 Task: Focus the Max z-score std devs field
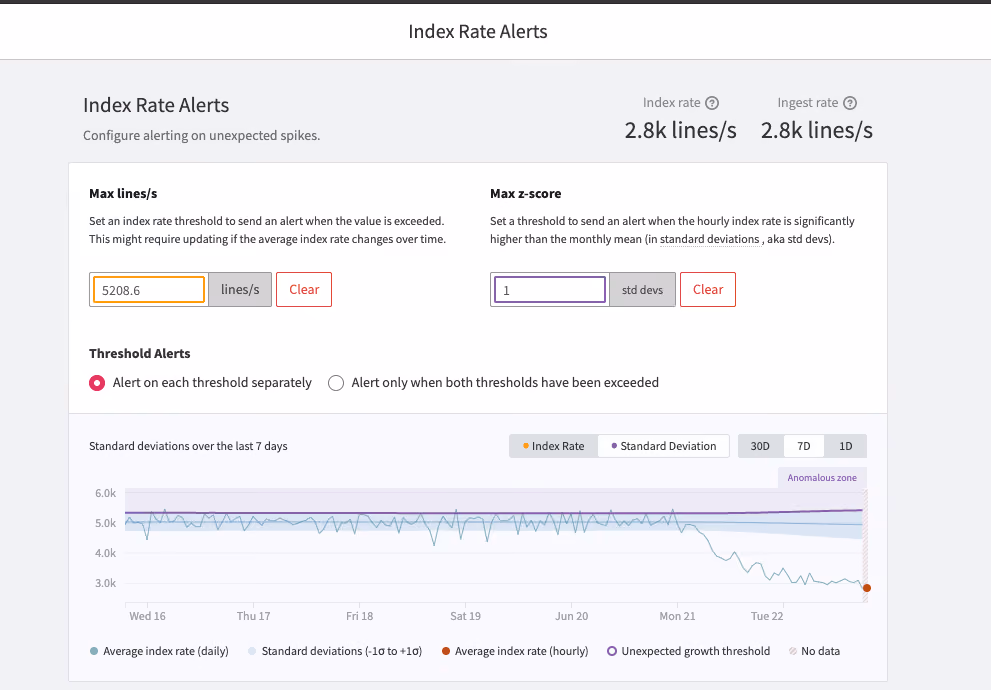pyautogui.click(x=550, y=290)
